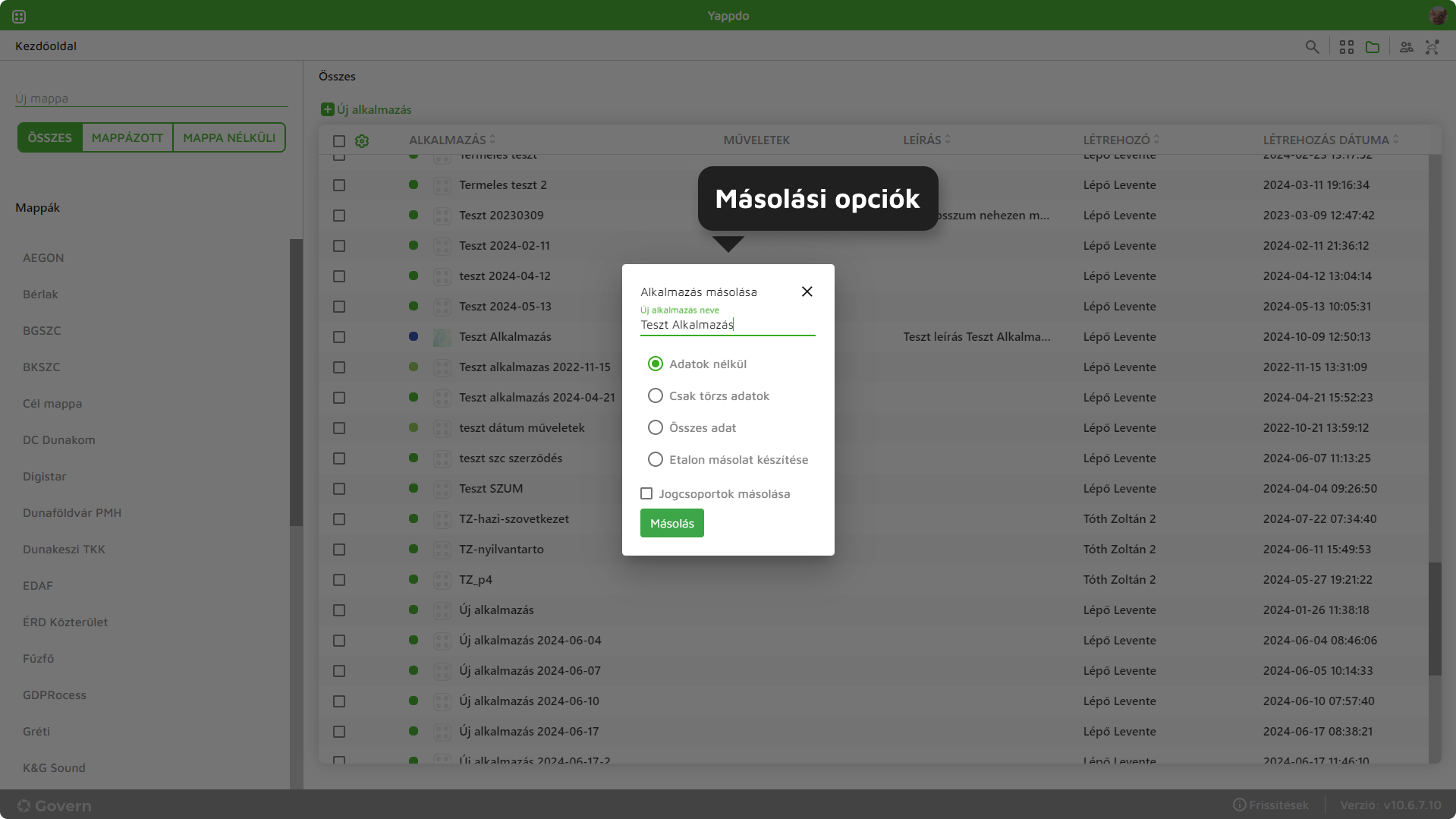Open the users group icon
Screen dimensions: 1456x819
point(1407,47)
